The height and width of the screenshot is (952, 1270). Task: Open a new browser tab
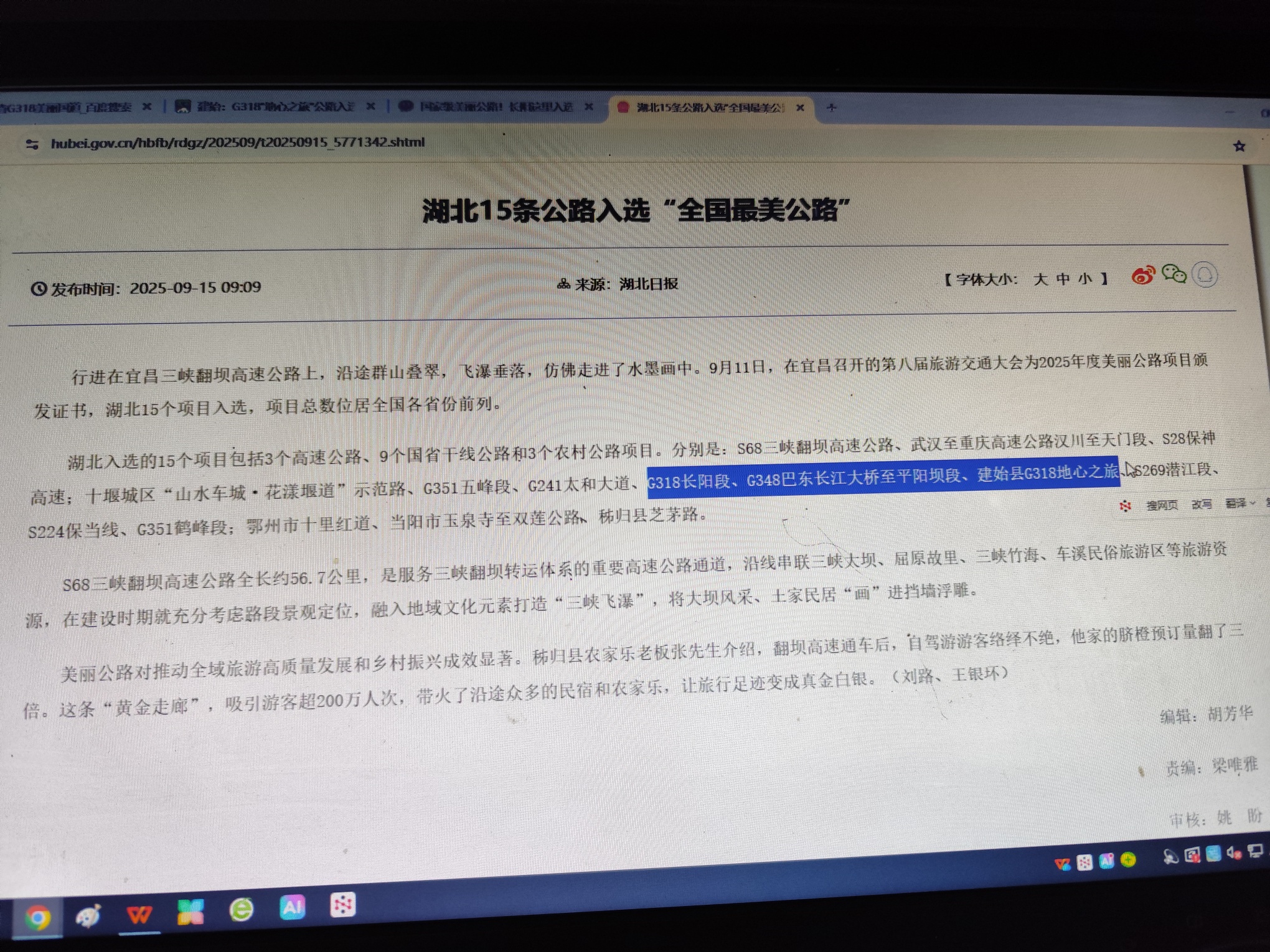[831, 108]
